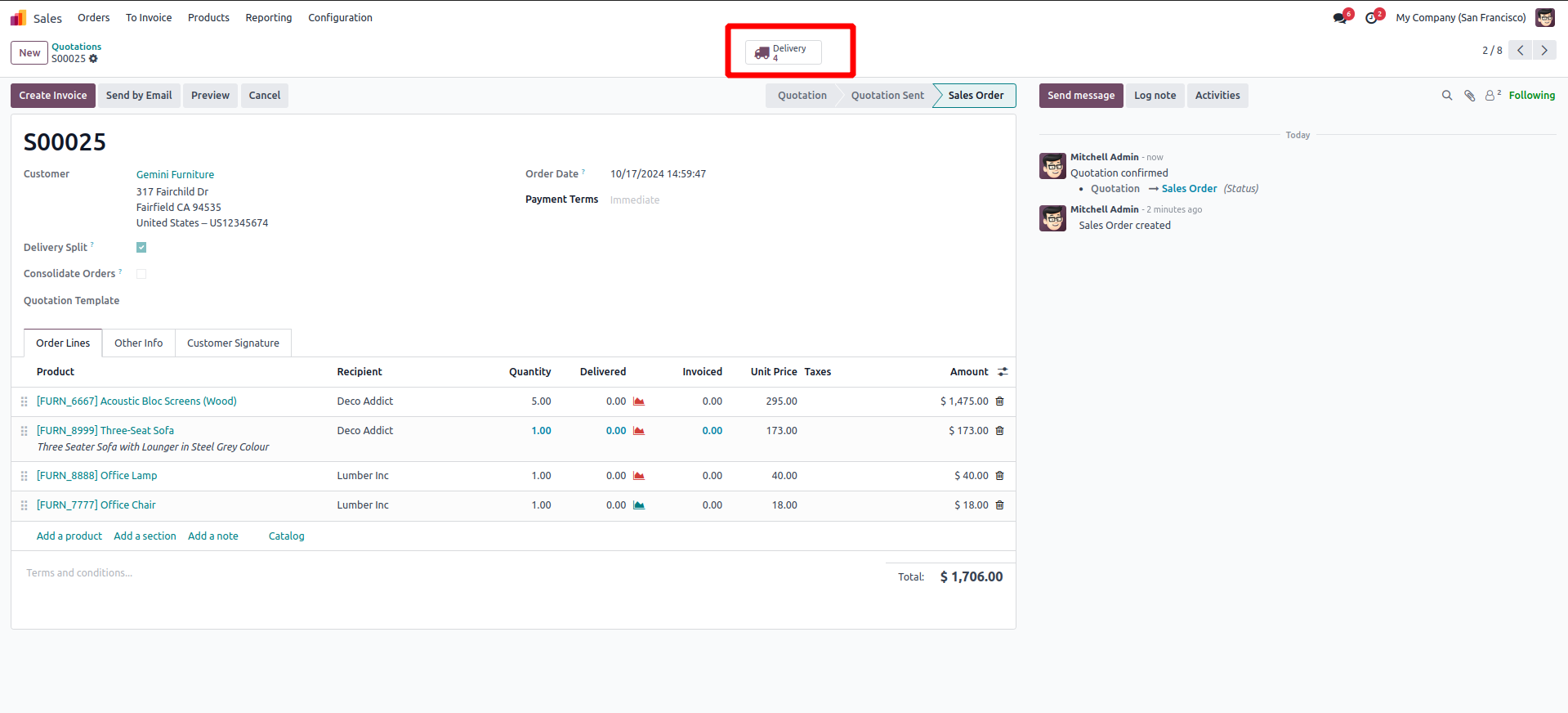The width and height of the screenshot is (1568, 713).
Task: Toggle the Following subscription status
Action: [x=1531, y=96]
